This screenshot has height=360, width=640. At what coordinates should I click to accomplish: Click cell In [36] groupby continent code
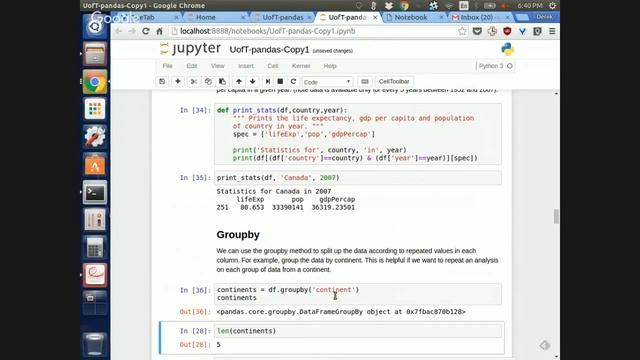click(358, 294)
